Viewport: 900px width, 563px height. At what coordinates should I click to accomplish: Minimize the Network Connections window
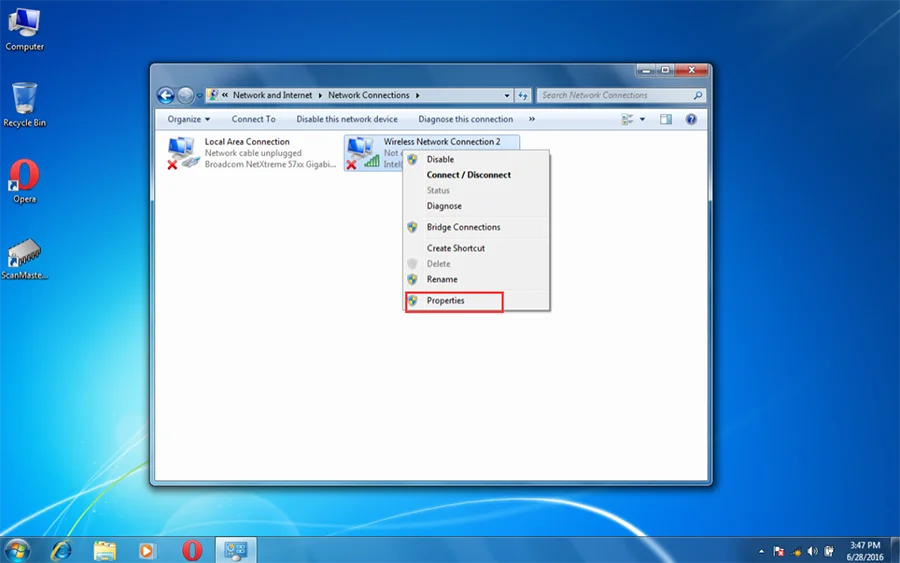pyautogui.click(x=646, y=70)
